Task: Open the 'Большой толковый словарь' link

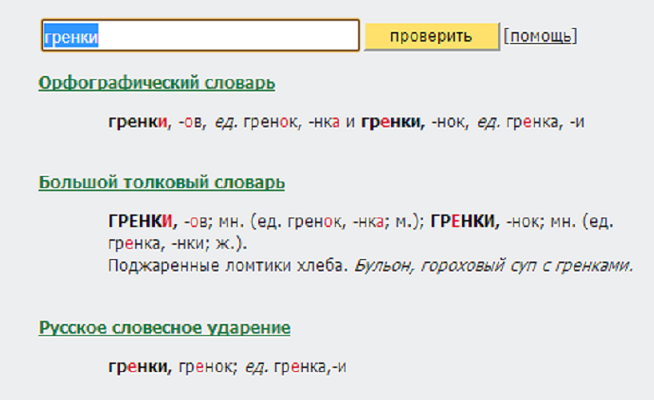Action: (162, 182)
